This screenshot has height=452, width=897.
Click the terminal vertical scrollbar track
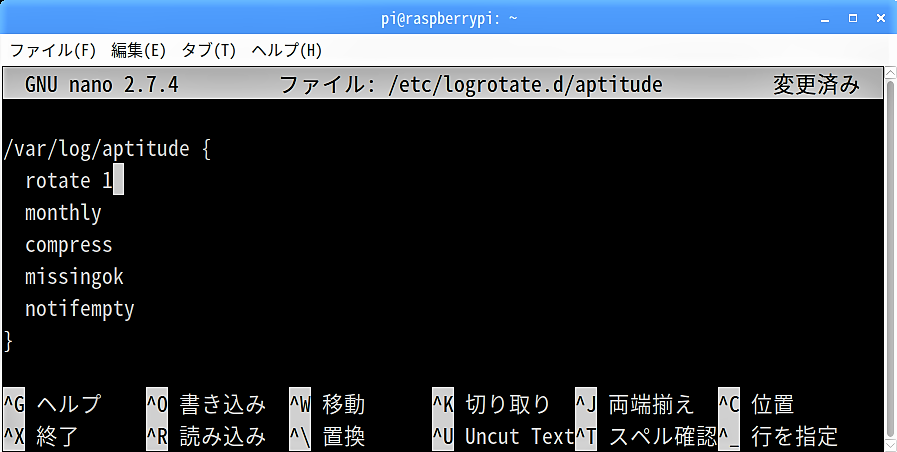(x=891, y=257)
